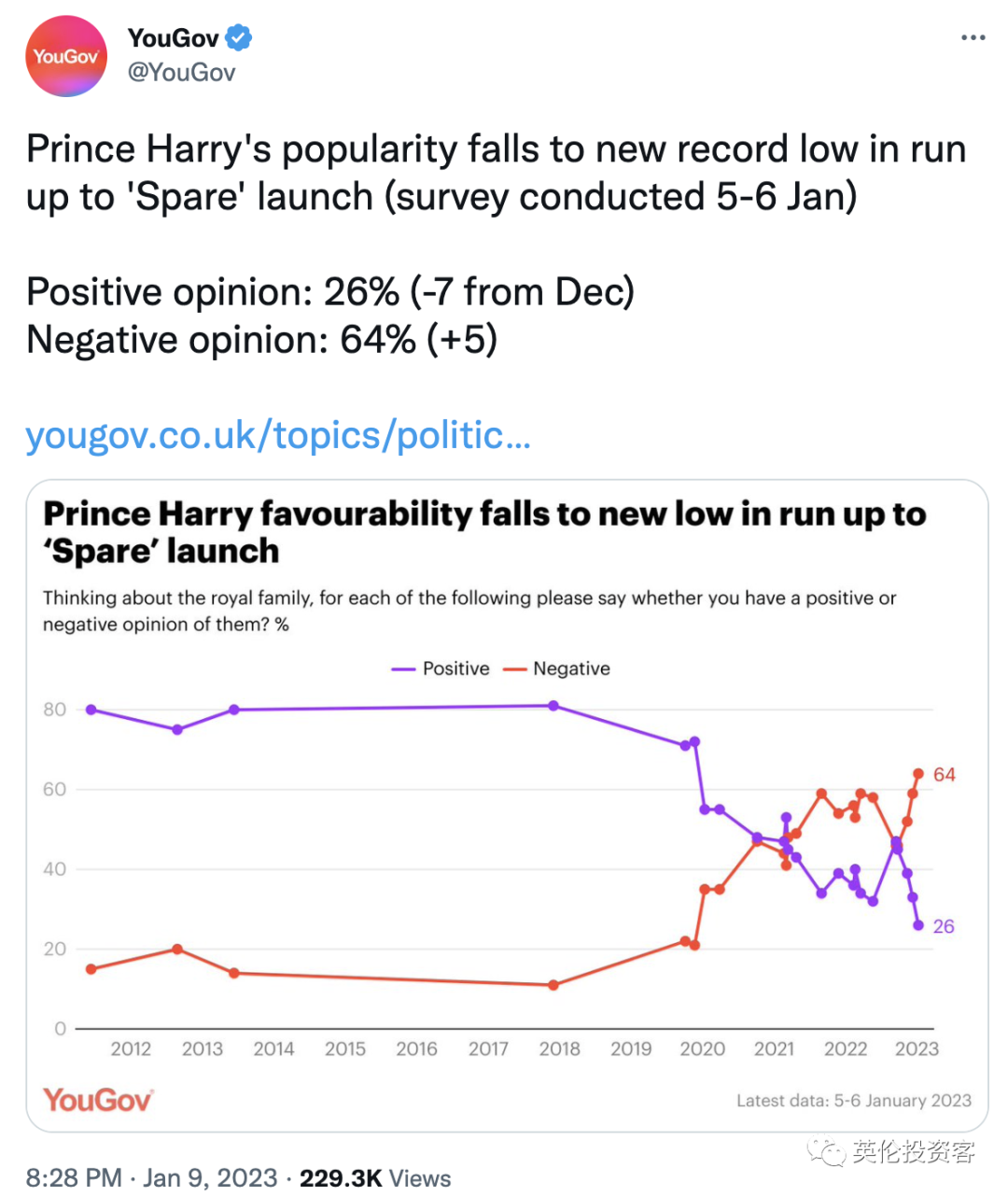Click the 2018 red negative data point
The image size is (1008, 1196).
pyautogui.click(x=553, y=985)
